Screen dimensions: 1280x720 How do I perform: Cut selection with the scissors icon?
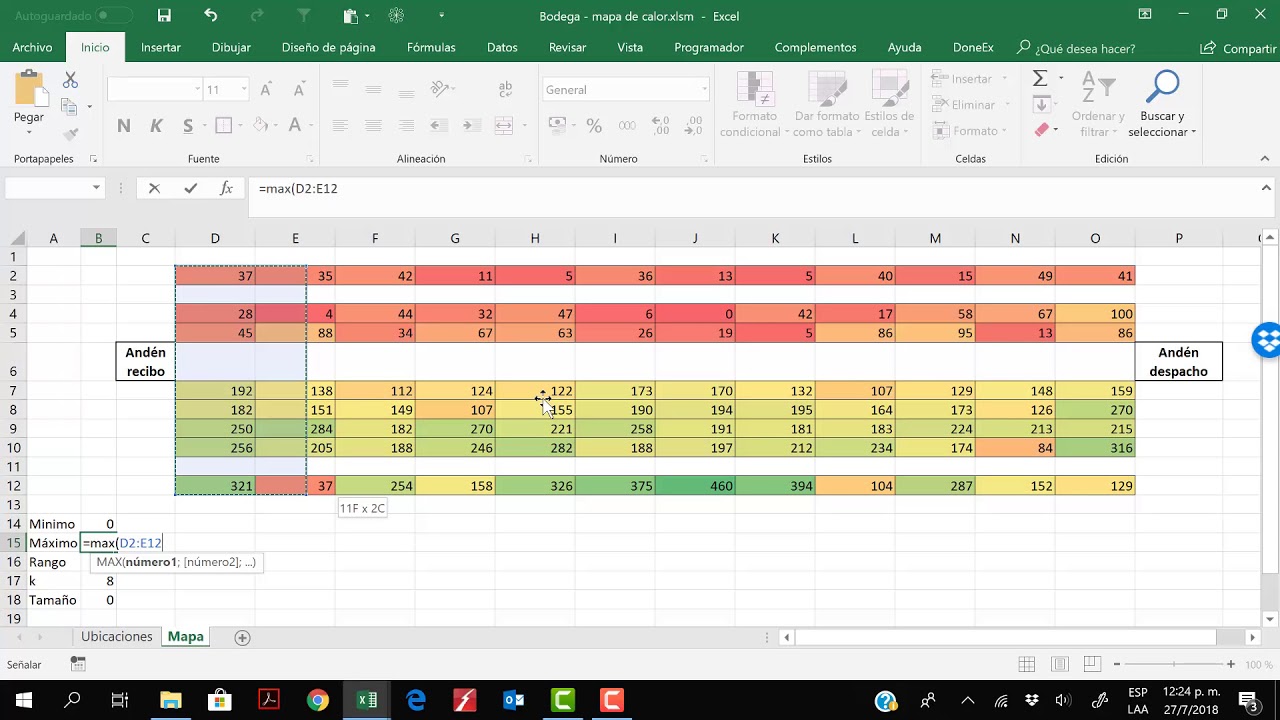tap(70, 80)
